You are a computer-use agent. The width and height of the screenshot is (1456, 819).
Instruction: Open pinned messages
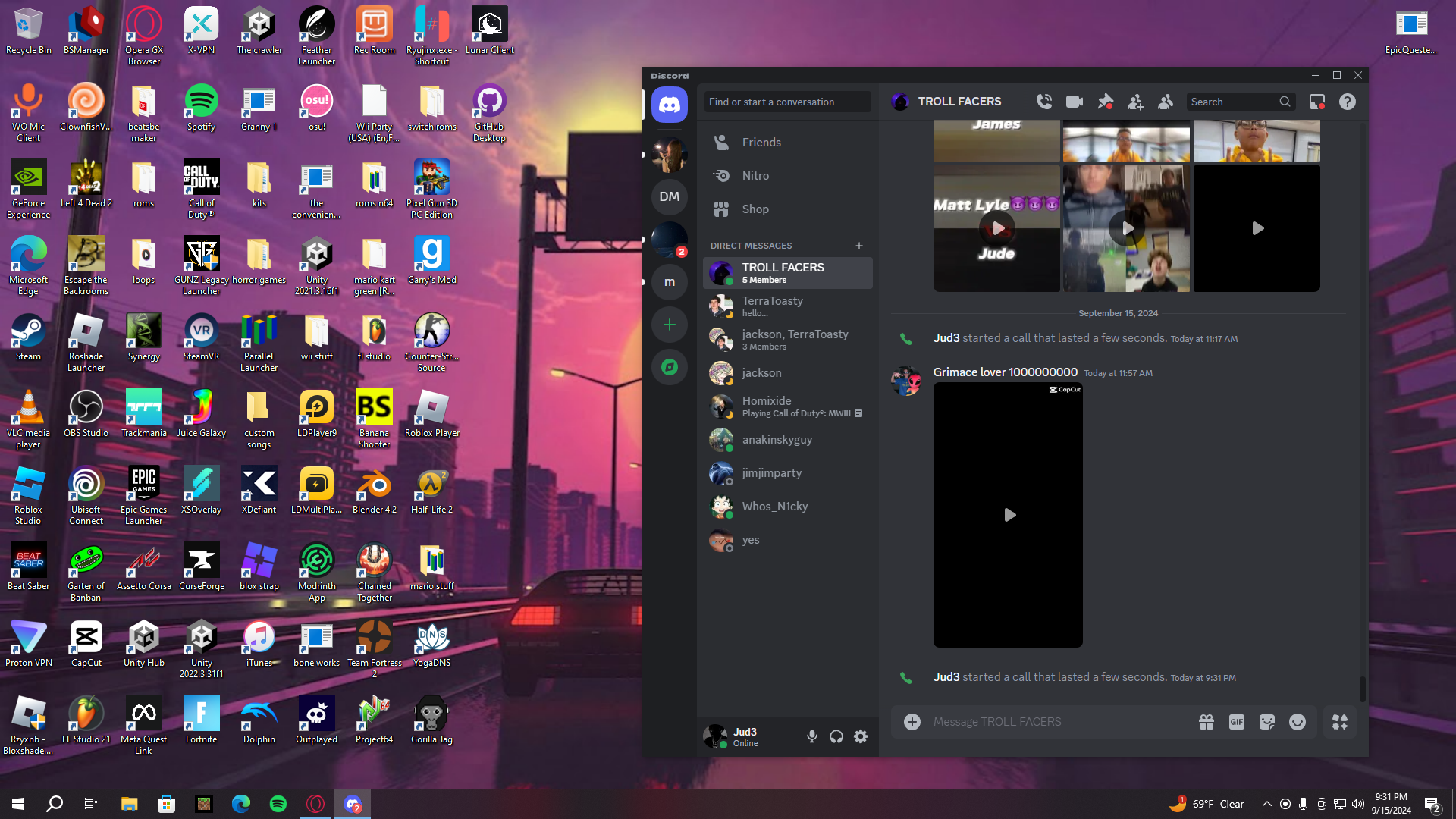tap(1105, 102)
